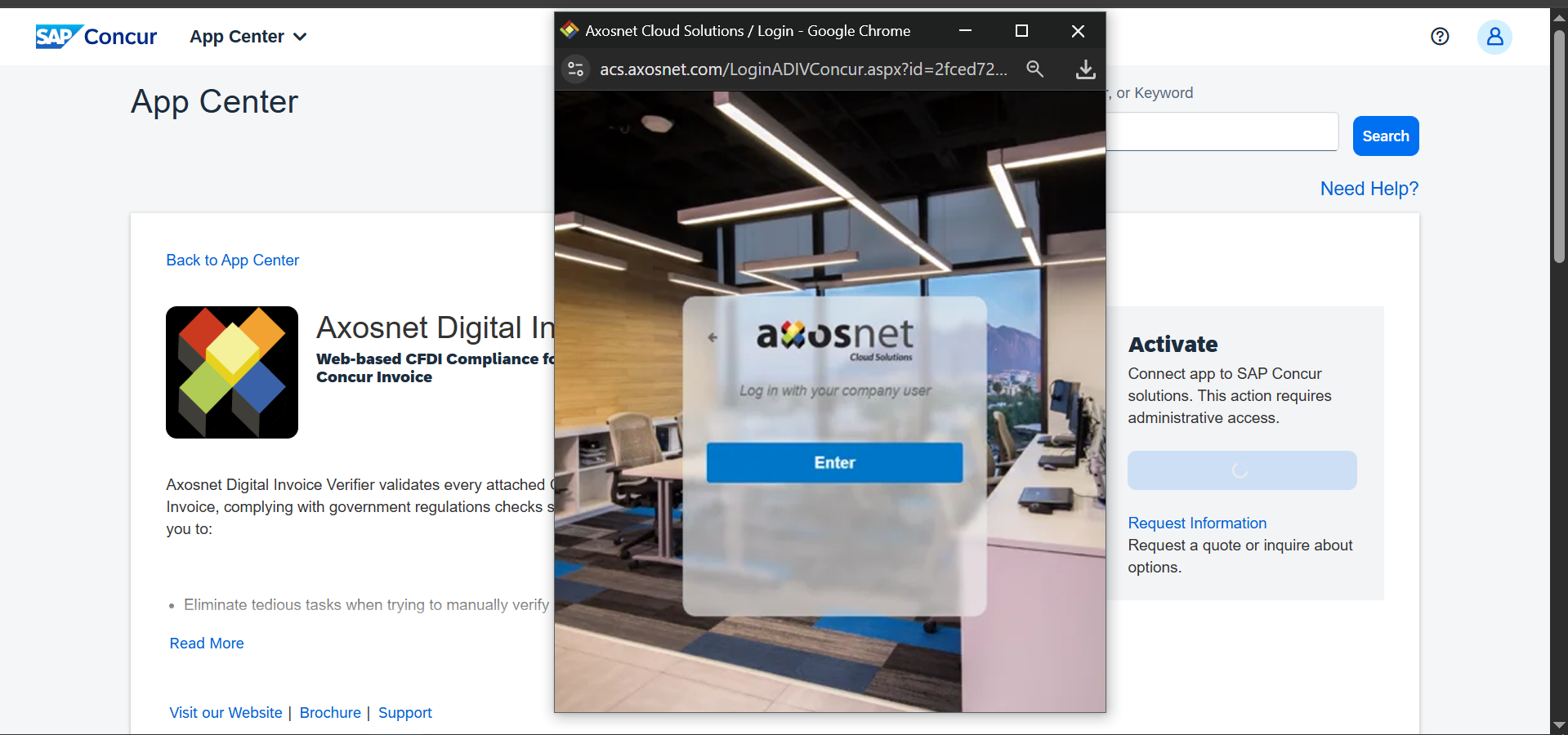Click the SAP Concur logo
The height and width of the screenshot is (735, 1568).
[96, 37]
